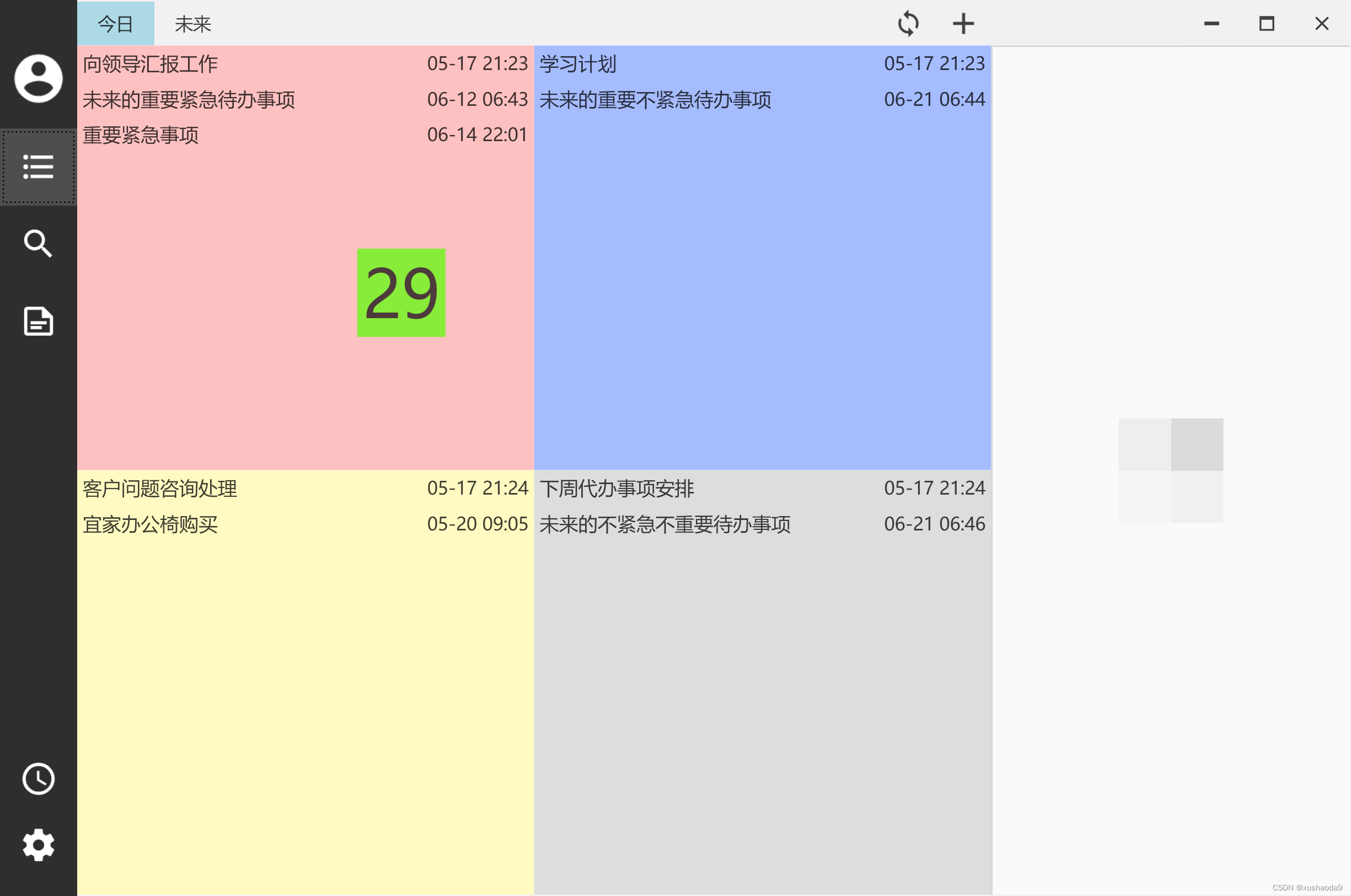Open the notes document sidebar icon
1351x896 pixels.
point(38,321)
